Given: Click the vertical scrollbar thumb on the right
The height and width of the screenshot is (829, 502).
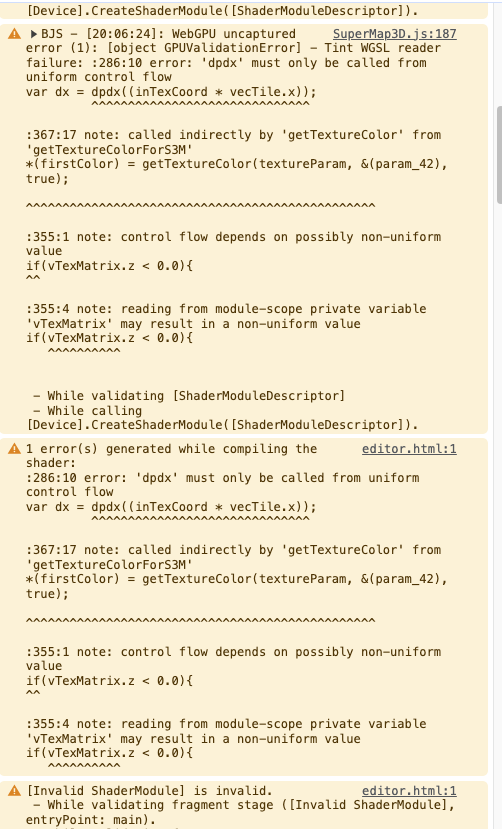Looking at the screenshot, I should pos(499,154).
